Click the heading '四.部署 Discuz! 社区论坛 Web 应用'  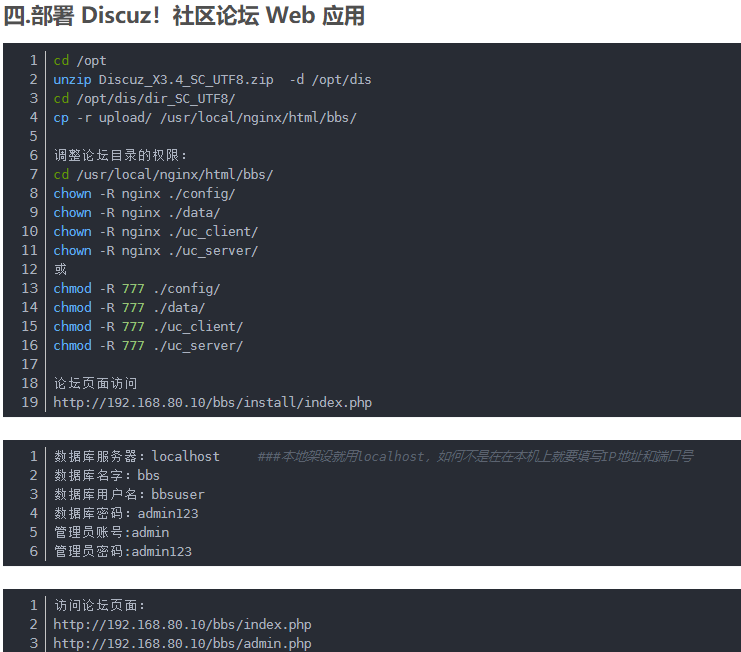(x=184, y=15)
